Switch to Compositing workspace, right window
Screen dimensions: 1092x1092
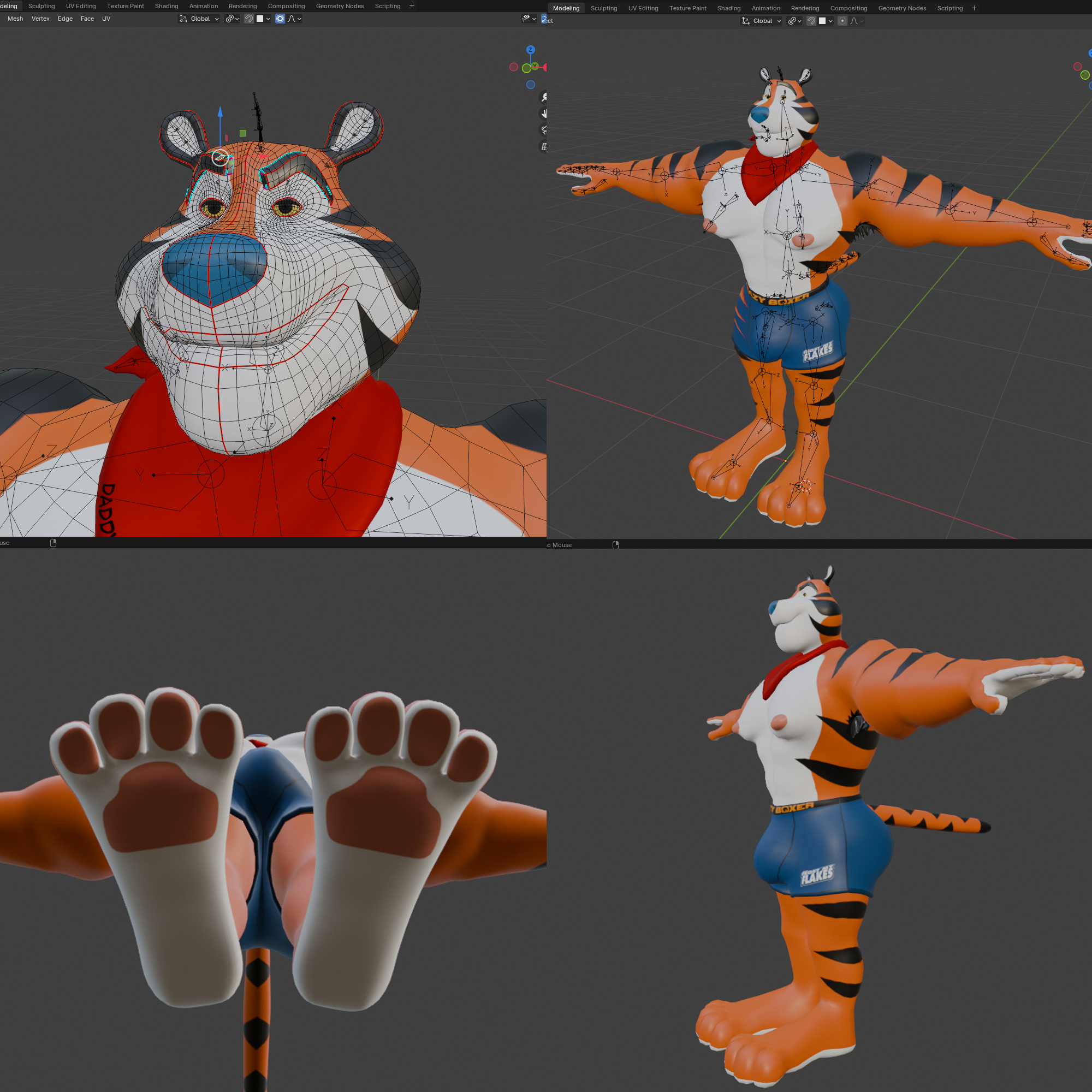(x=849, y=9)
